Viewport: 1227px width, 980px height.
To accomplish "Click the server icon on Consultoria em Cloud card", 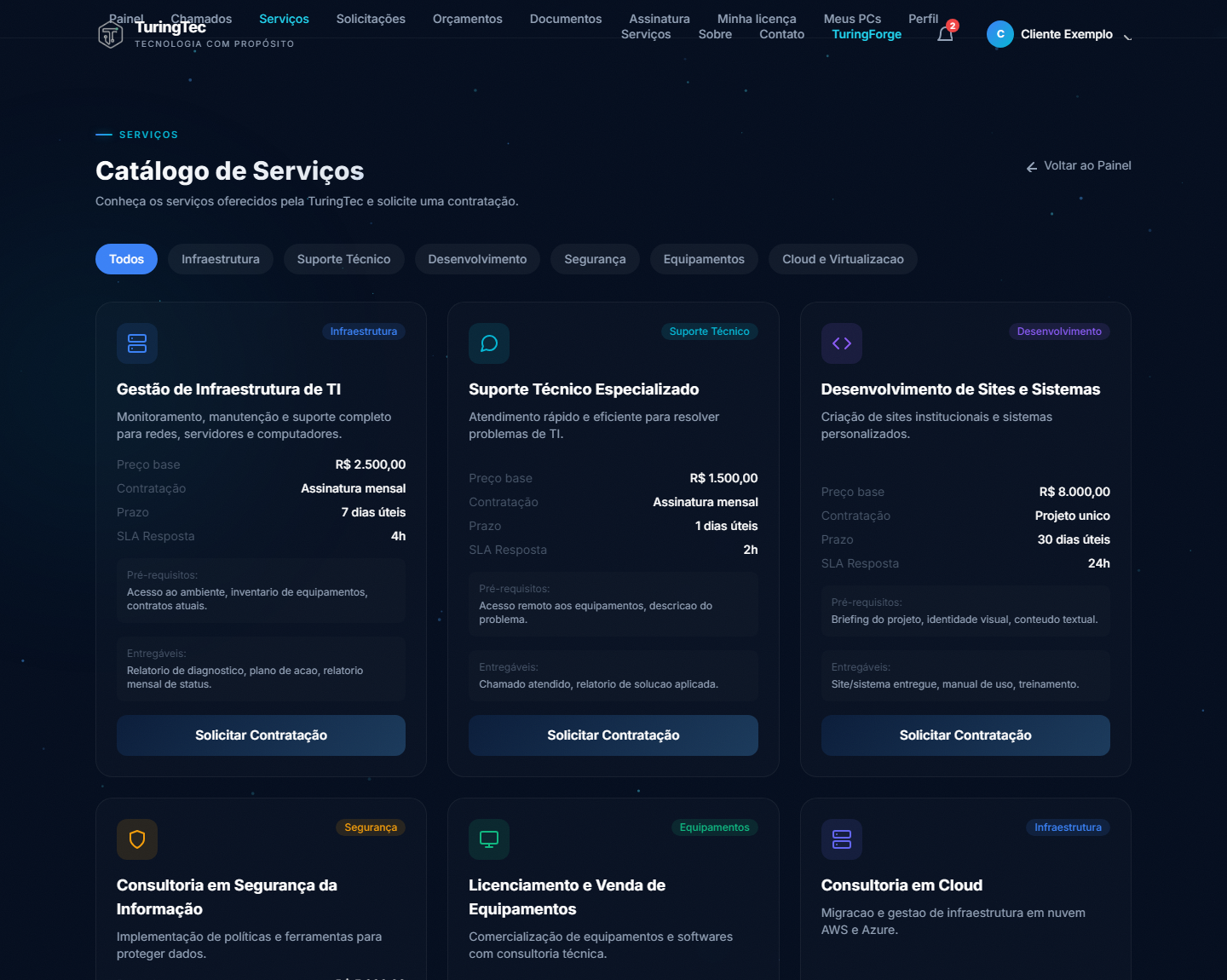I will [842, 839].
